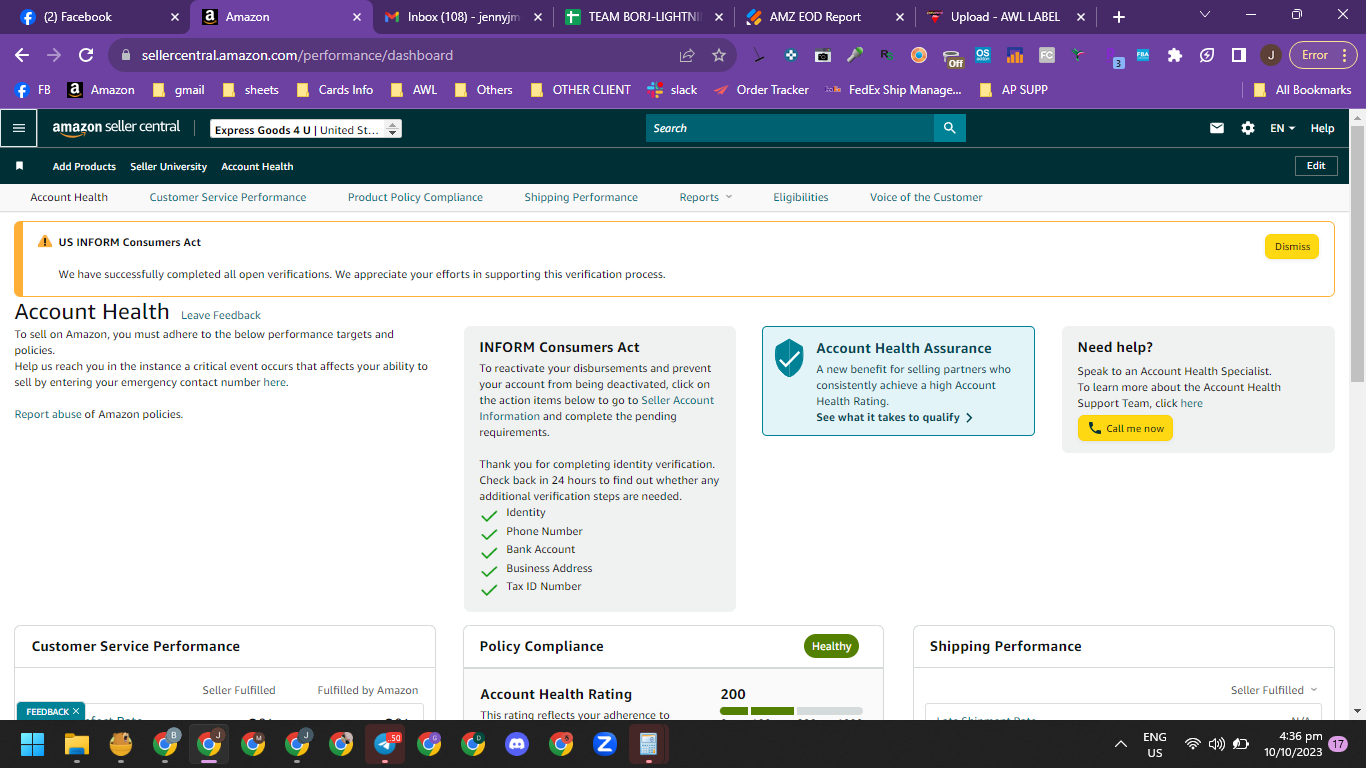This screenshot has width=1366, height=768.
Task: Open the EN language dropdown
Action: [1282, 128]
